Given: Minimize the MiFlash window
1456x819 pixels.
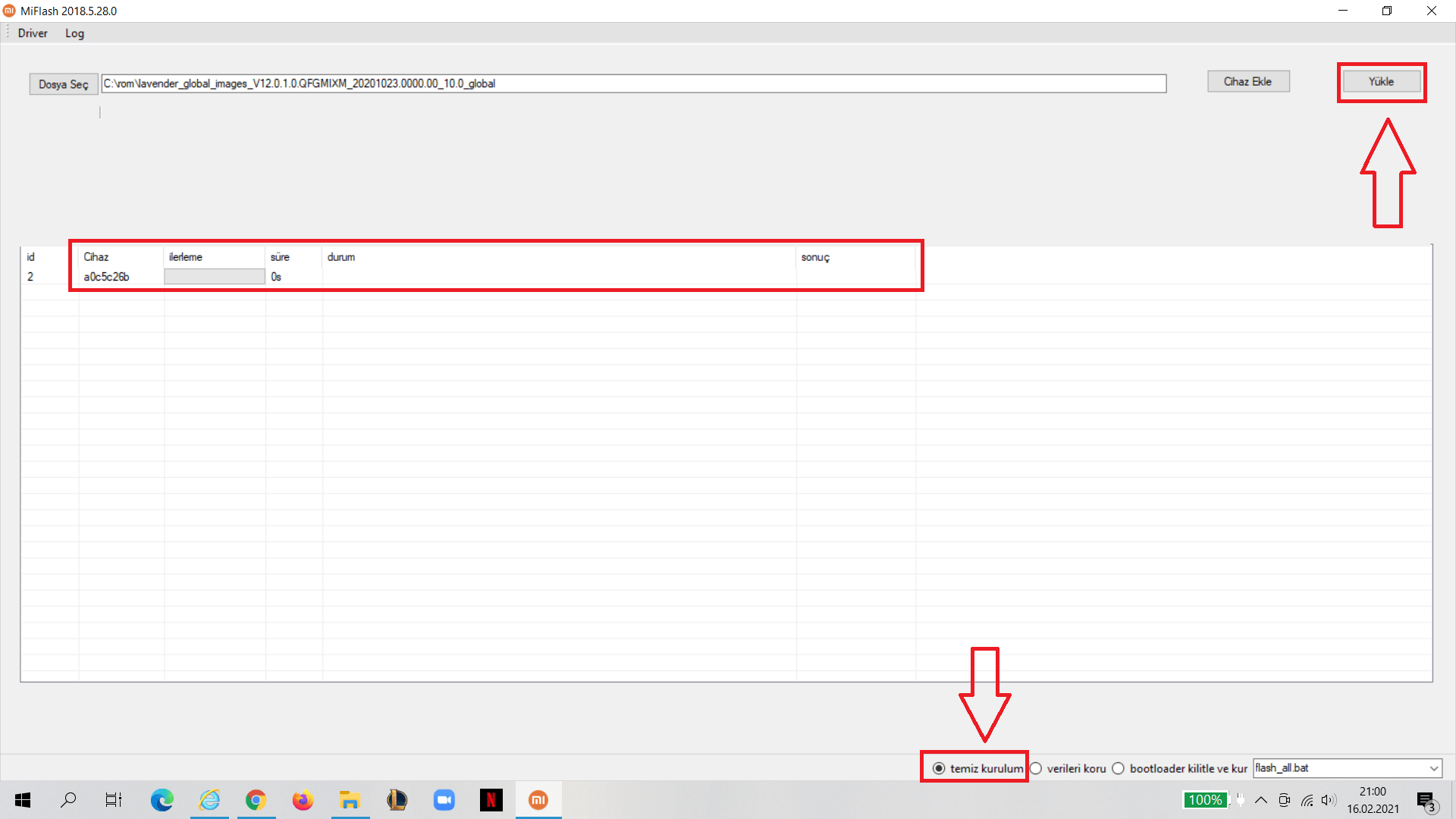Looking at the screenshot, I should pos(1343,11).
